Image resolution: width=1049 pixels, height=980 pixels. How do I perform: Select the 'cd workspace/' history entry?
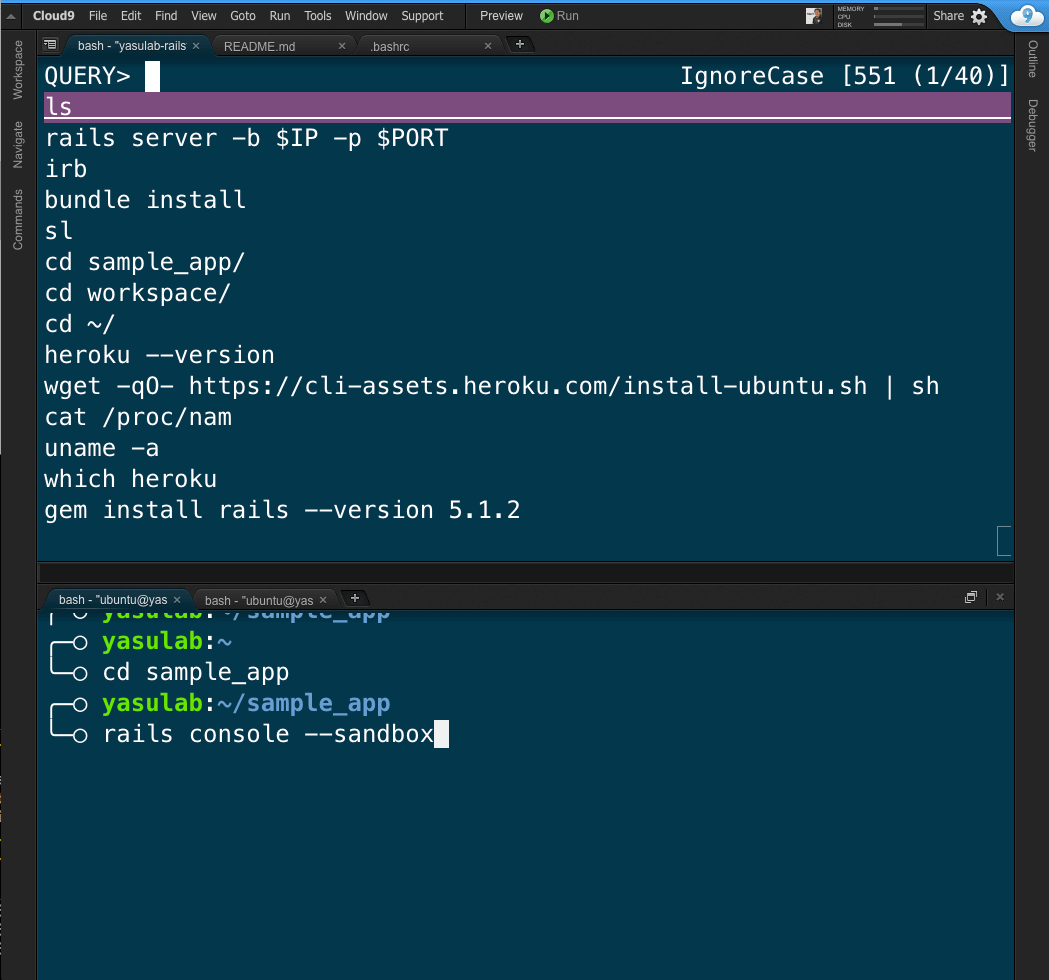pyautogui.click(x=137, y=292)
